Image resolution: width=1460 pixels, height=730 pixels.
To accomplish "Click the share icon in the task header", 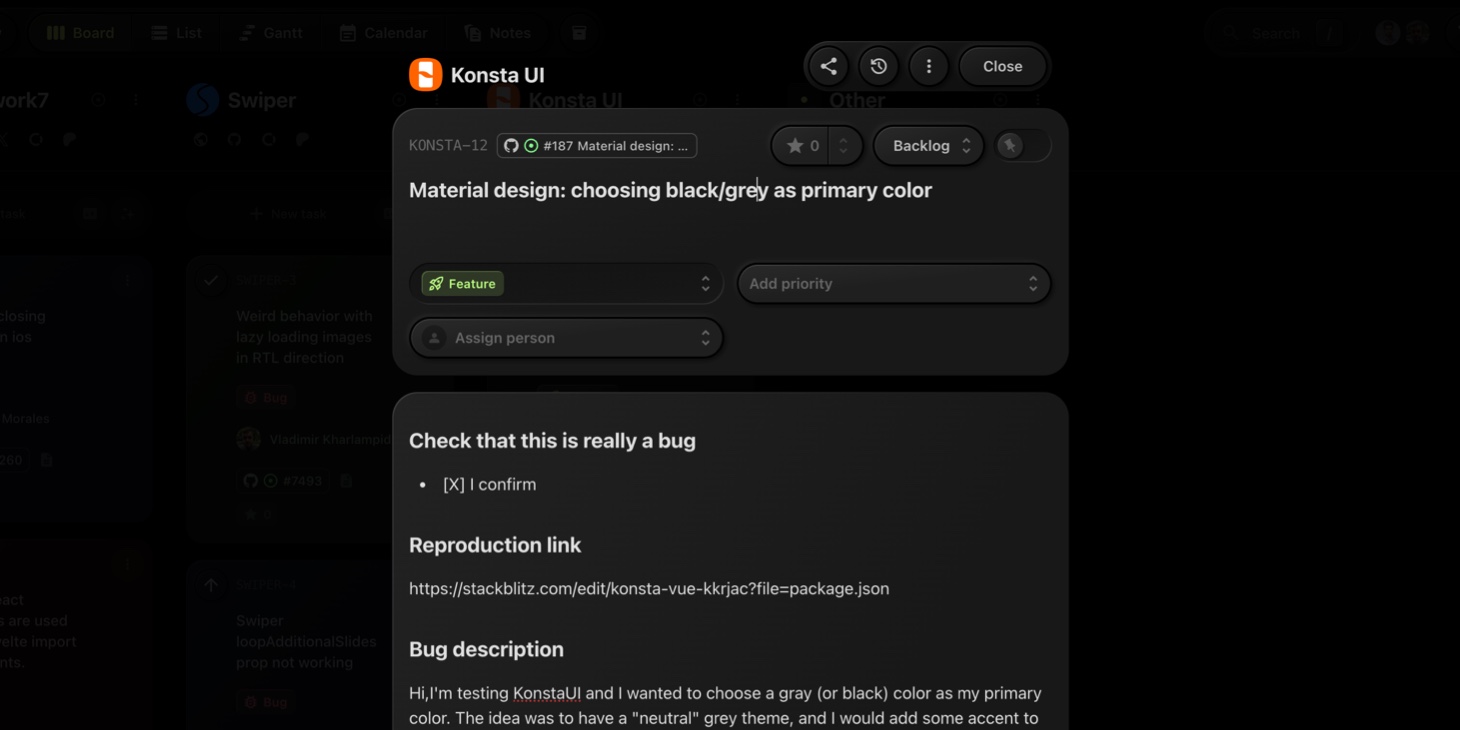I will click(829, 66).
